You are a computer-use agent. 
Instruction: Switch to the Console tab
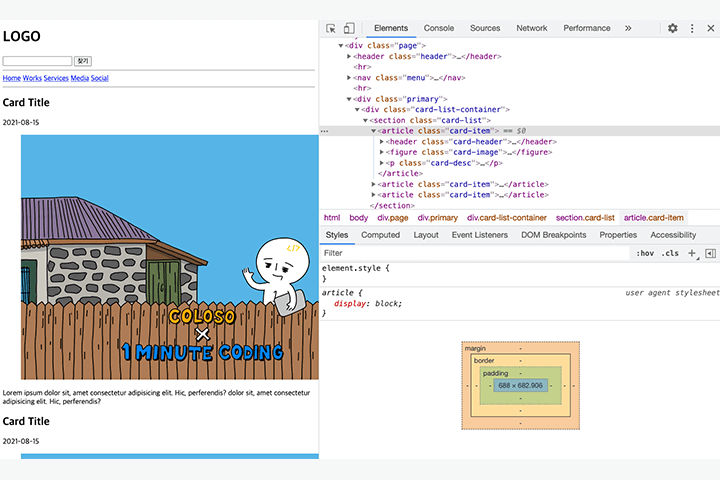click(439, 28)
